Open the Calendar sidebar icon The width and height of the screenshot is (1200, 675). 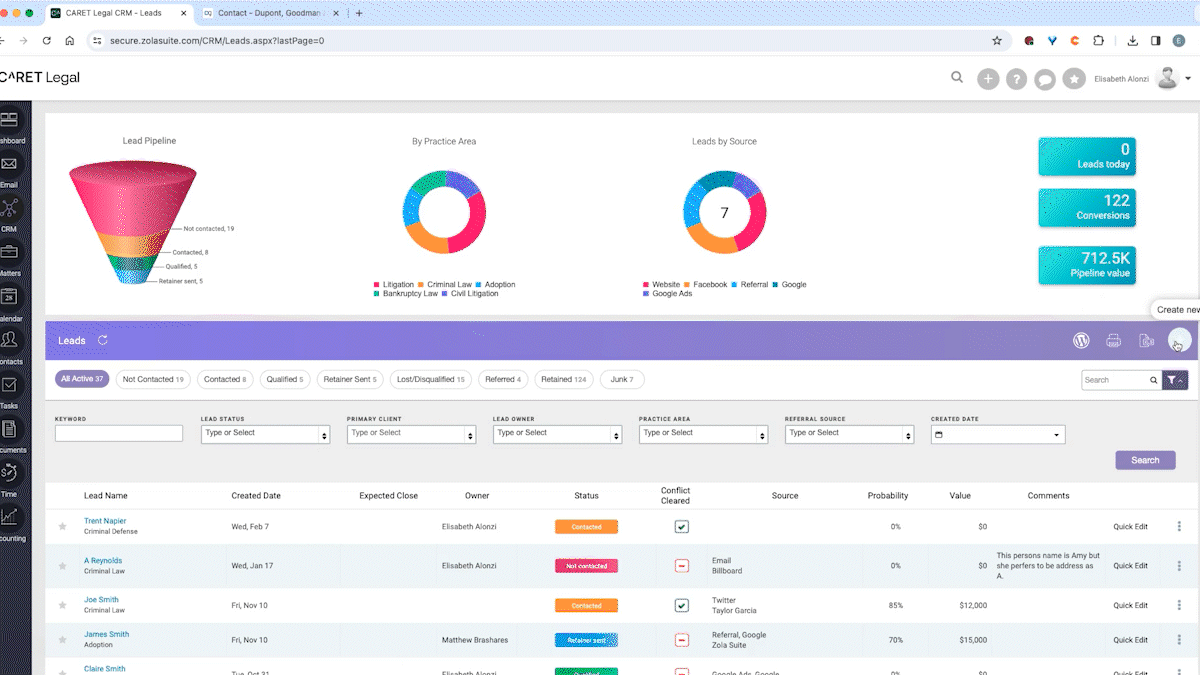[x=10, y=294]
